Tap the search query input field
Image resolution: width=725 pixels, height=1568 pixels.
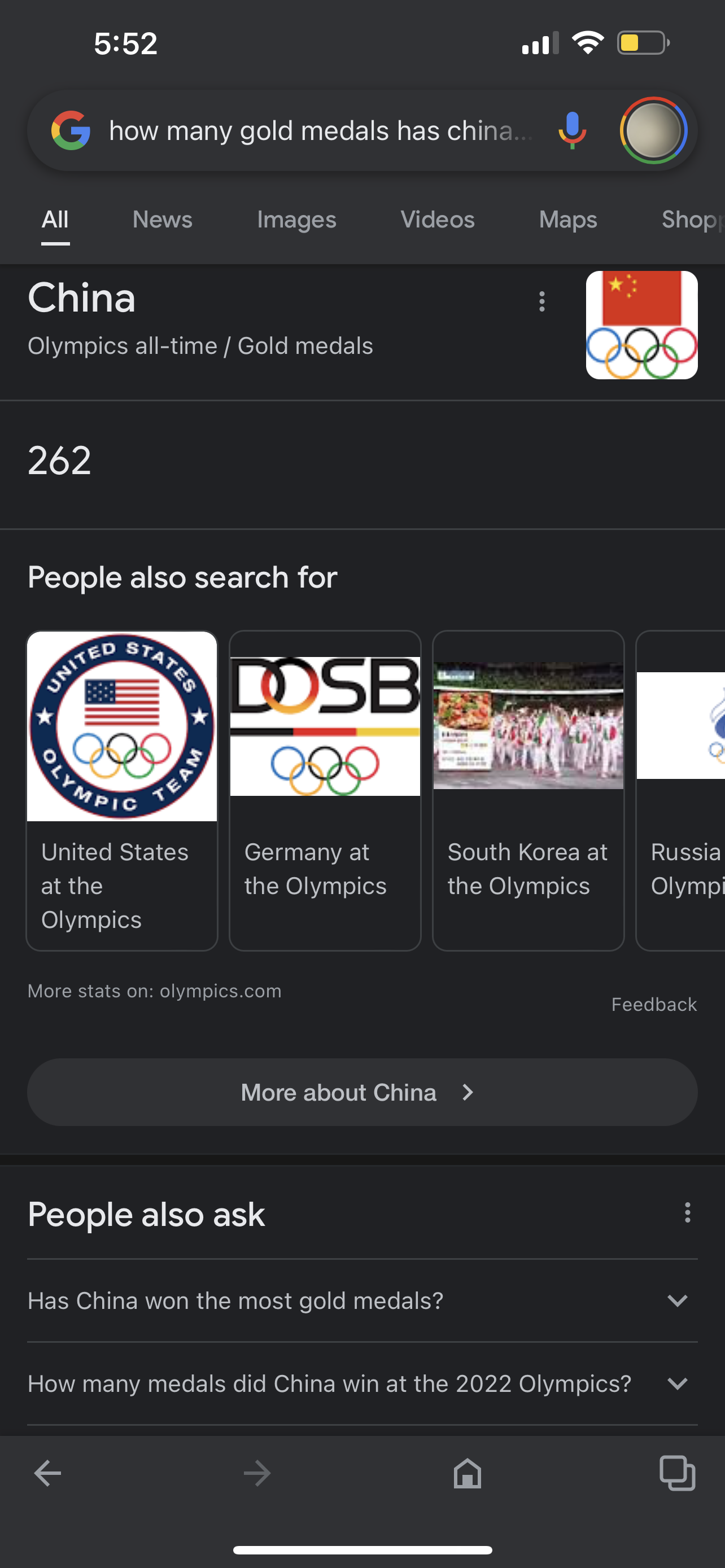click(321, 130)
